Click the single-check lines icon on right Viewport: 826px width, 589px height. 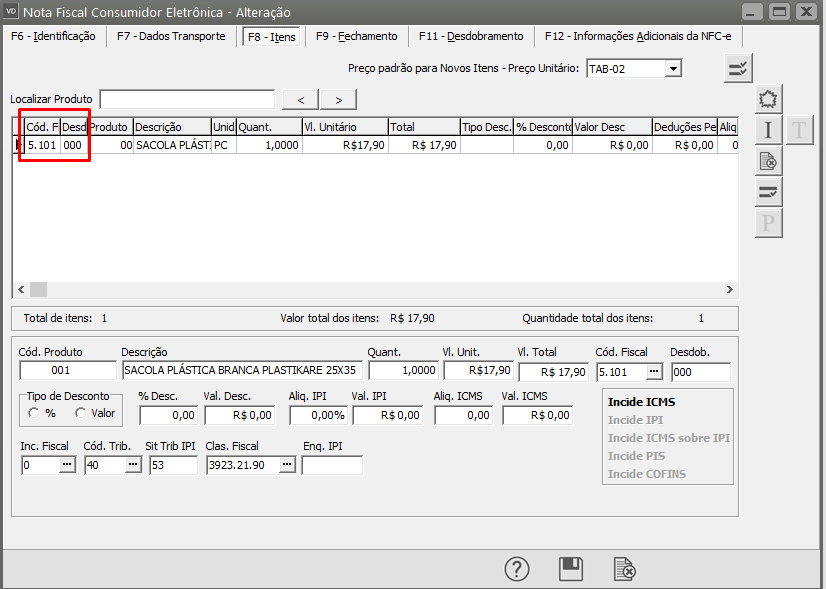768,191
